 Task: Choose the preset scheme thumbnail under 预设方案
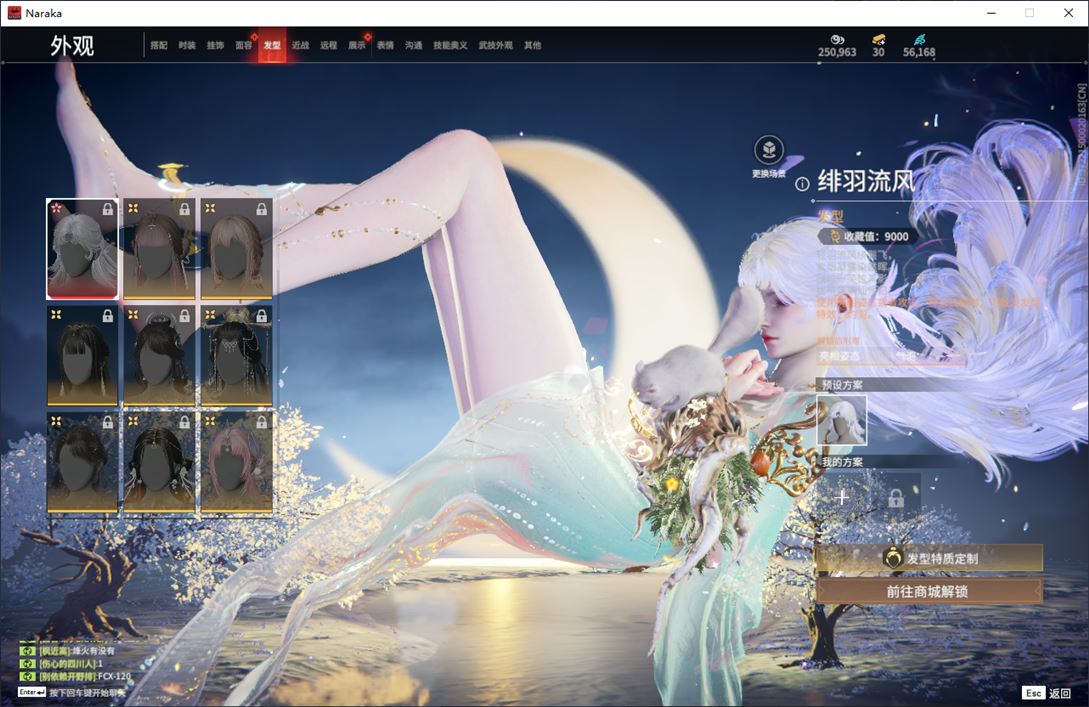[x=842, y=420]
